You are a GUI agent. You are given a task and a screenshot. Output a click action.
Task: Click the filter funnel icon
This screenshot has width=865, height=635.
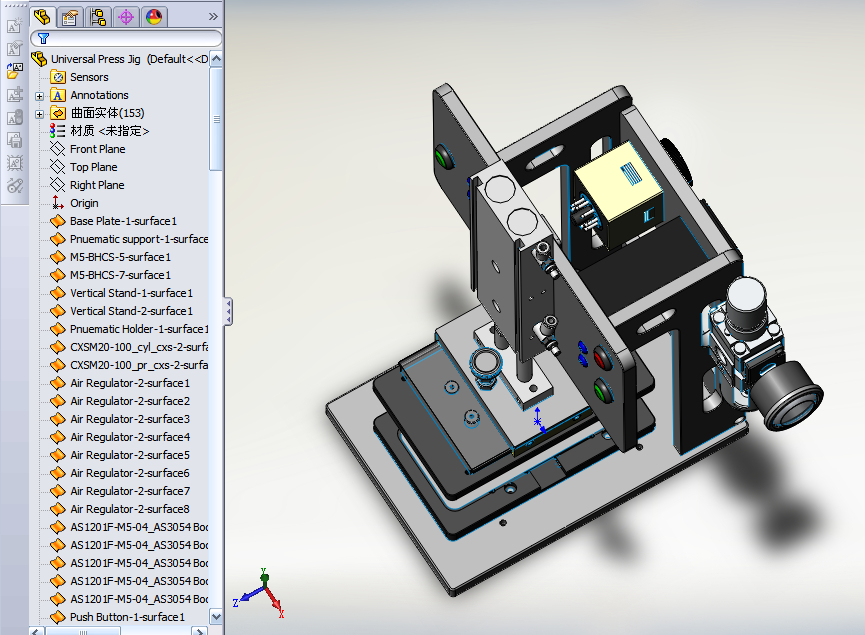(x=44, y=38)
